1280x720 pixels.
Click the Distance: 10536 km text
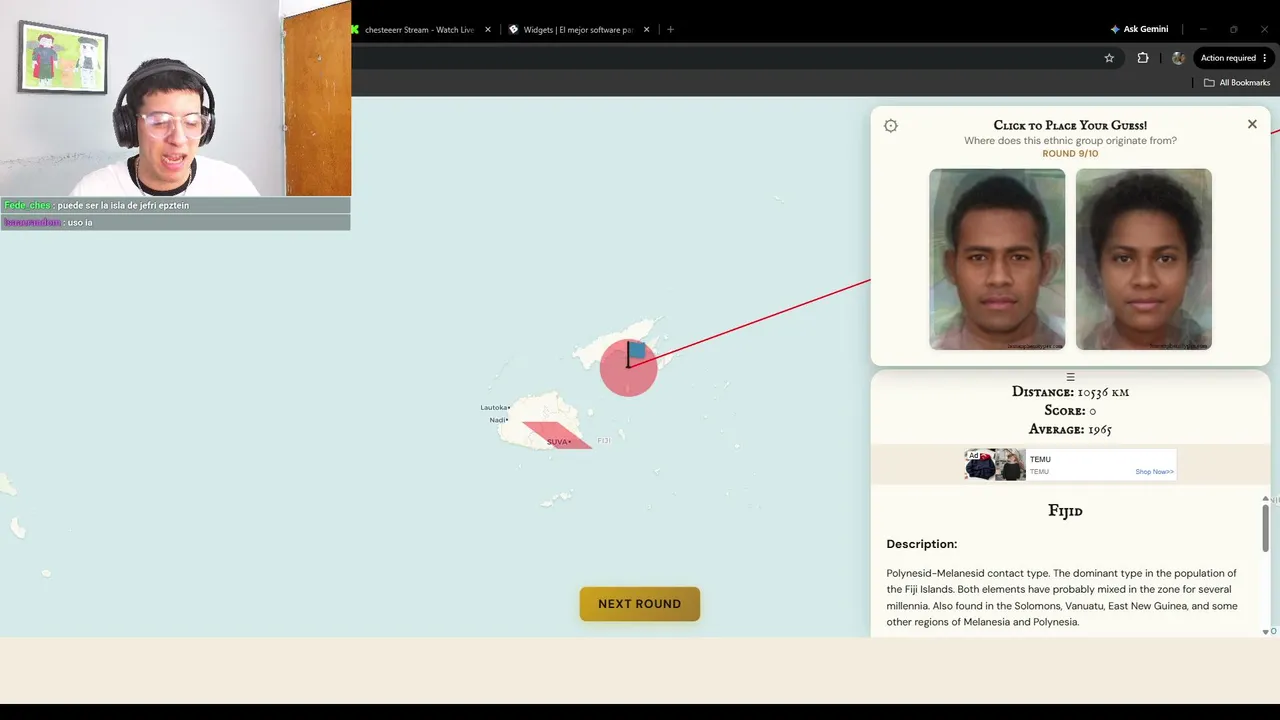(1070, 392)
